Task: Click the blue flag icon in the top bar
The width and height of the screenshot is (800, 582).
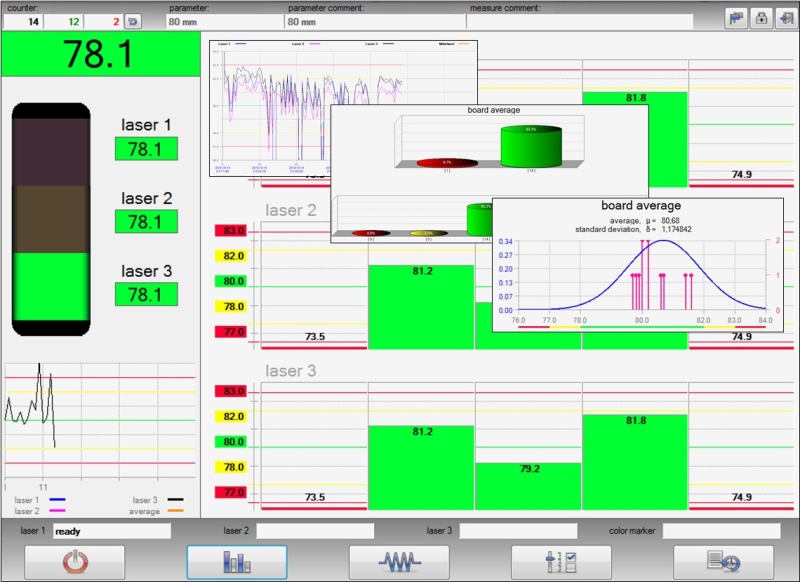Action: (736, 18)
